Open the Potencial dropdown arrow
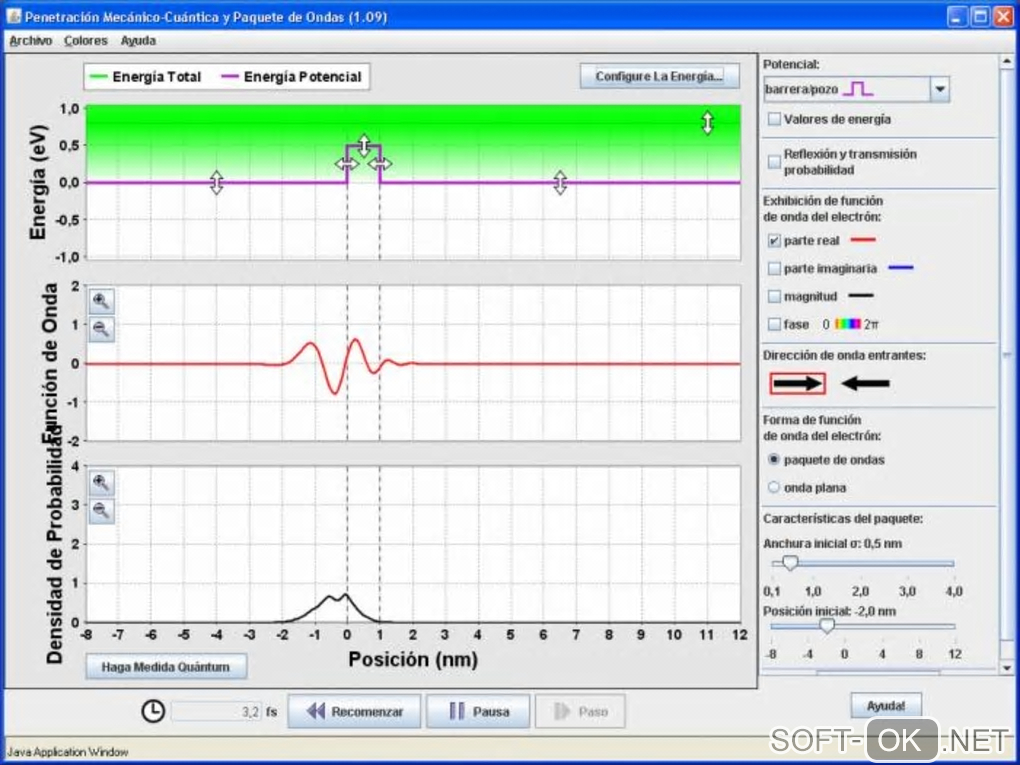Image resolution: width=1020 pixels, height=765 pixels. tap(939, 89)
